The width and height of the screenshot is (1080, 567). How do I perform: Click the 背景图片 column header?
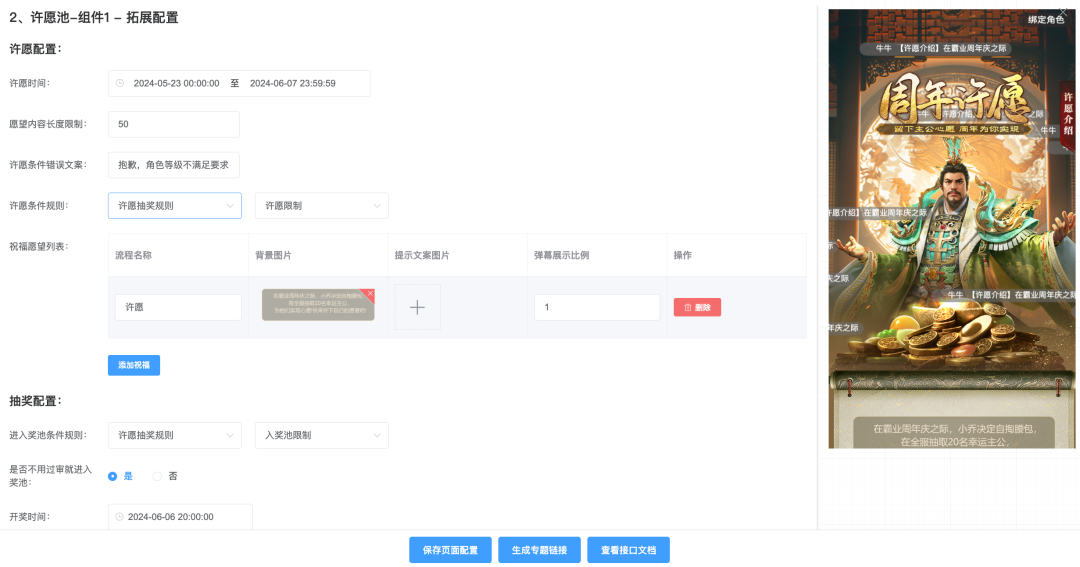tap(273, 255)
